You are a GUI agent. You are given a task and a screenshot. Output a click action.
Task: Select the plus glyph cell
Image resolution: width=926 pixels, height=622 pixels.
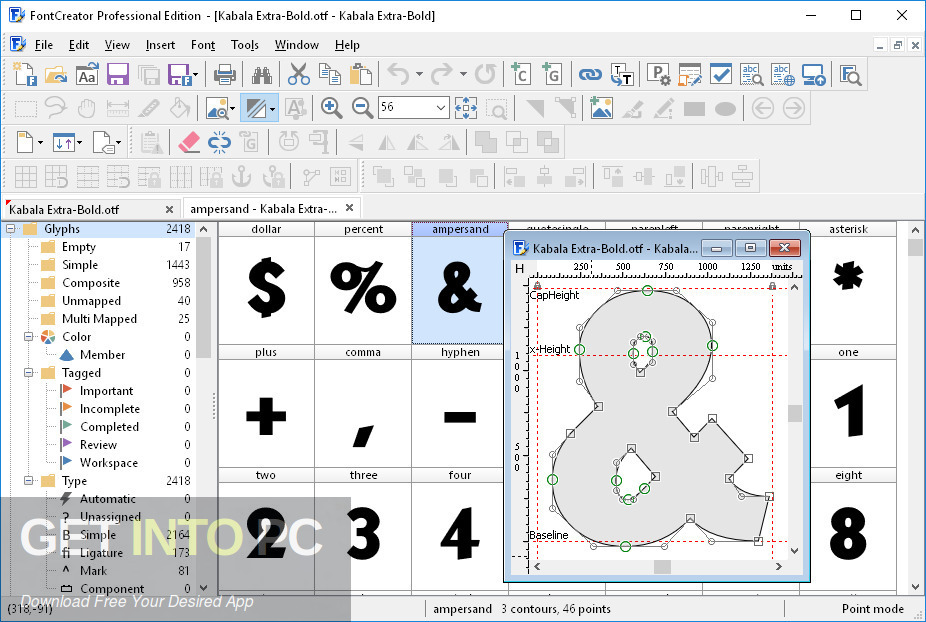tap(266, 406)
